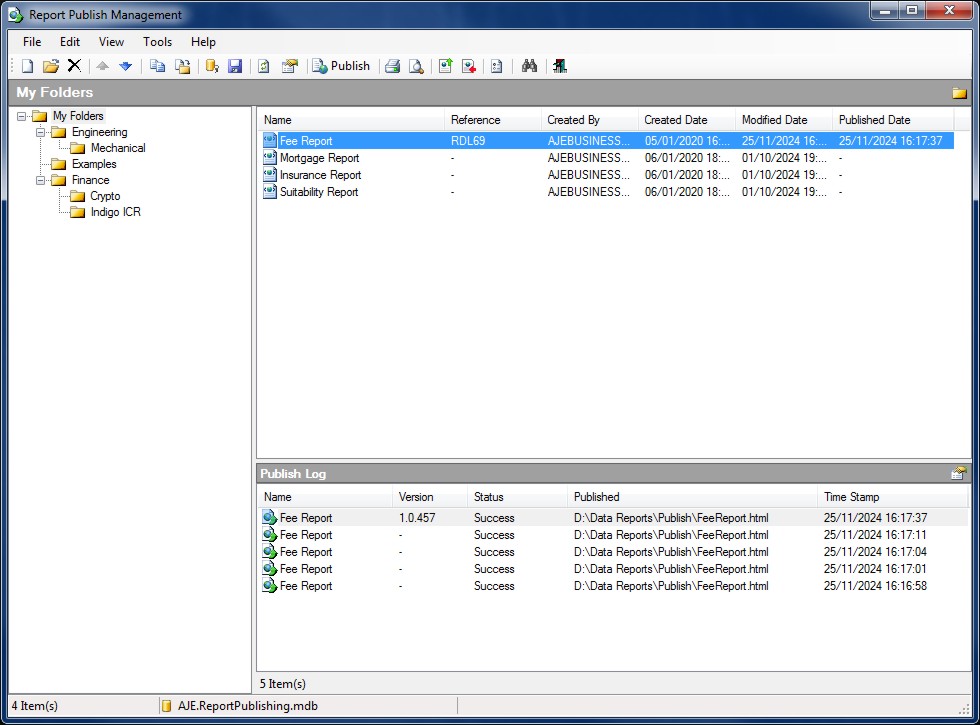Click the Copy toolbar icon
The image size is (980, 725).
coord(157,66)
